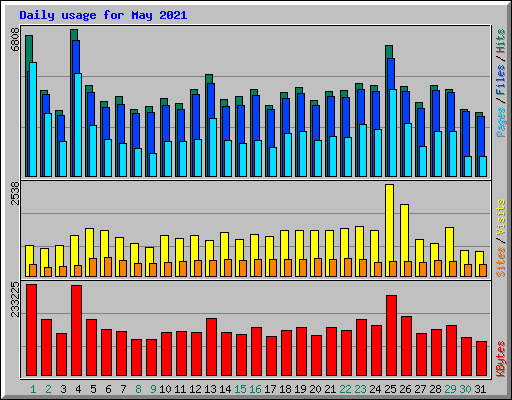Click the cyan Pages bar for day 9
512x400 pixels.
click(153, 165)
